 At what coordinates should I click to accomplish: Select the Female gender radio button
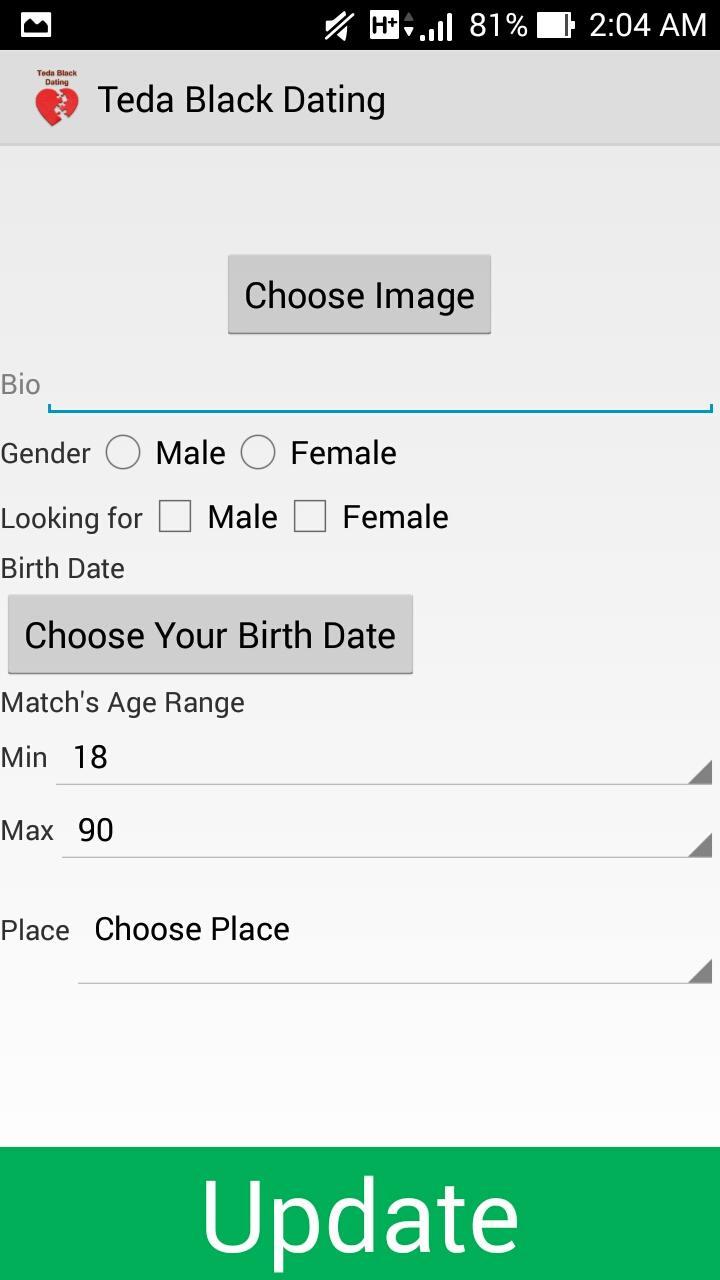pyautogui.click(x=258, y=453)
